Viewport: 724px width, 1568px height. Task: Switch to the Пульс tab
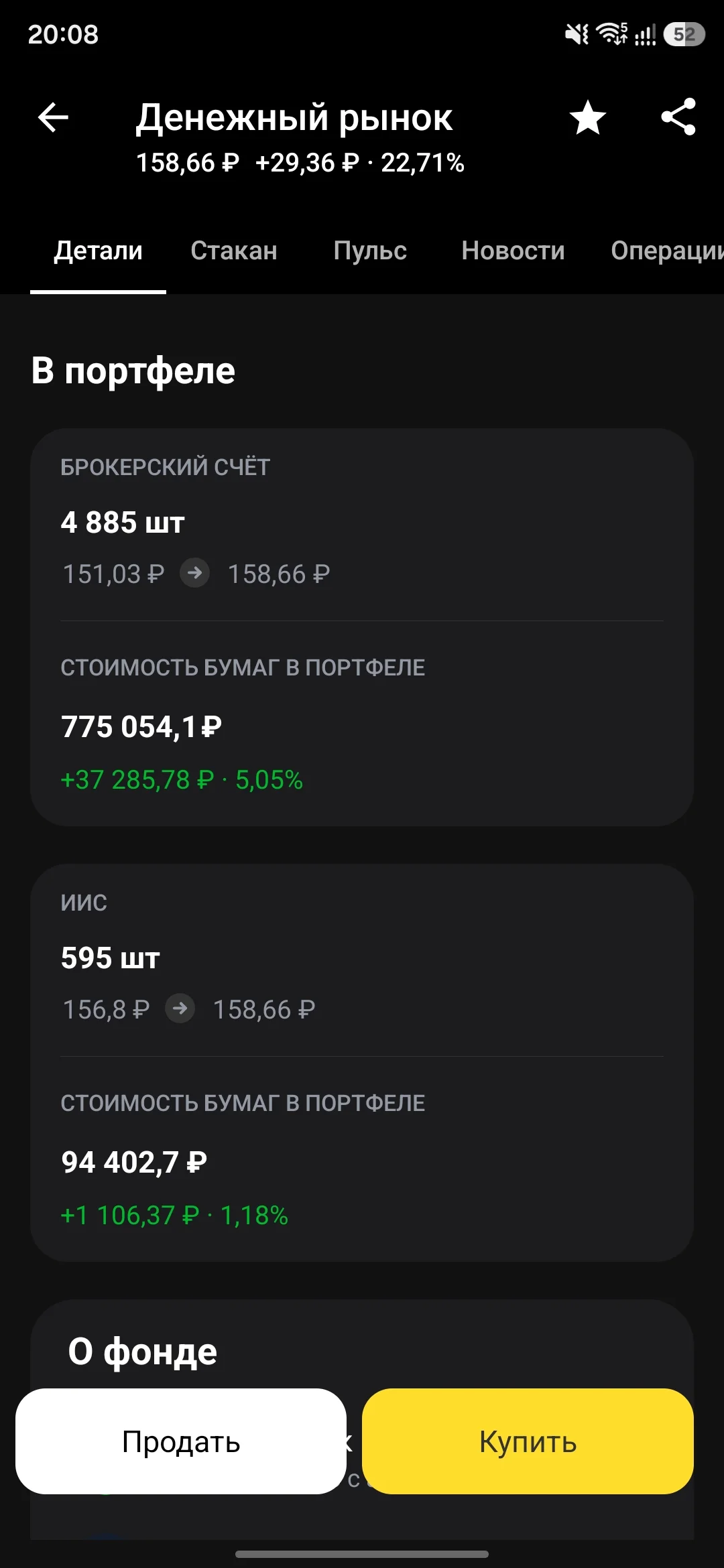(370, 251)
